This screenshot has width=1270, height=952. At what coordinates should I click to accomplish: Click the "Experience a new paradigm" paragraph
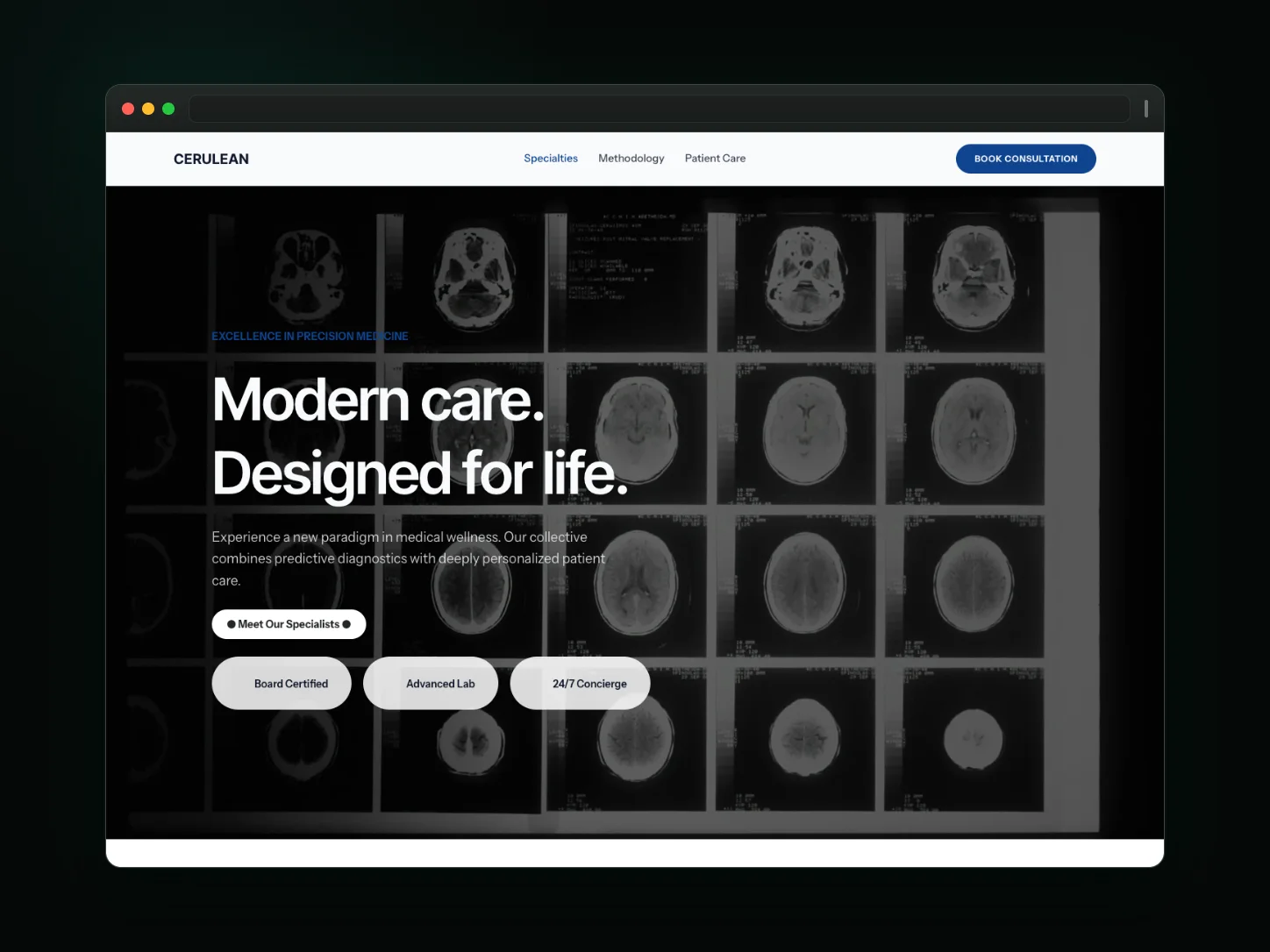(x=409, y=558)
